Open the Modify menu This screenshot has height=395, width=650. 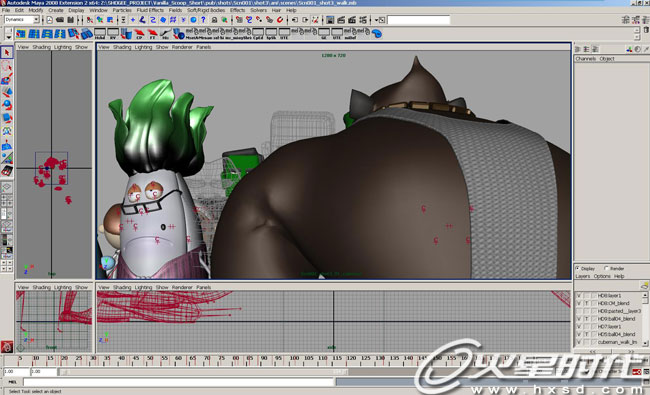pos(36,10)
